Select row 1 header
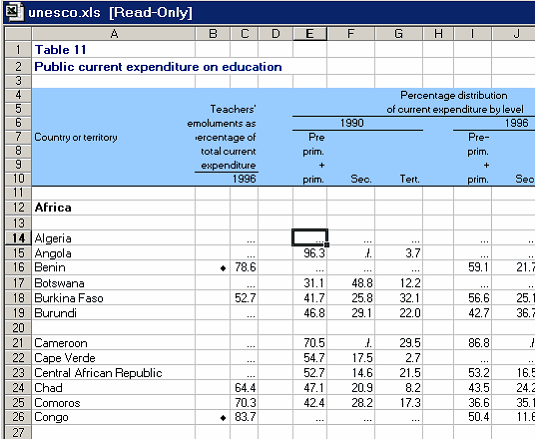535x439 pixels. (x=18, y=50)
